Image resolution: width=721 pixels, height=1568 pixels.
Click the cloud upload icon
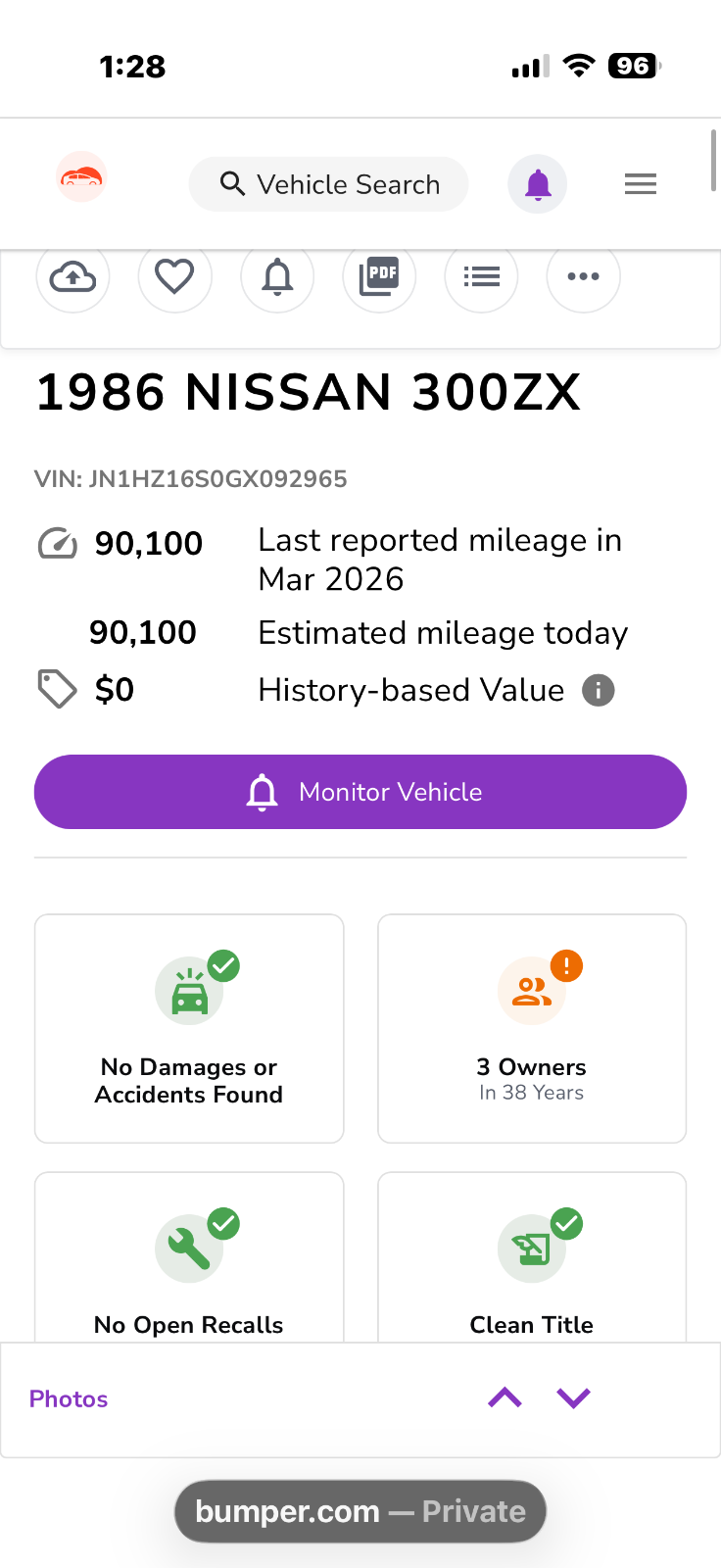(x=72, y=277)
